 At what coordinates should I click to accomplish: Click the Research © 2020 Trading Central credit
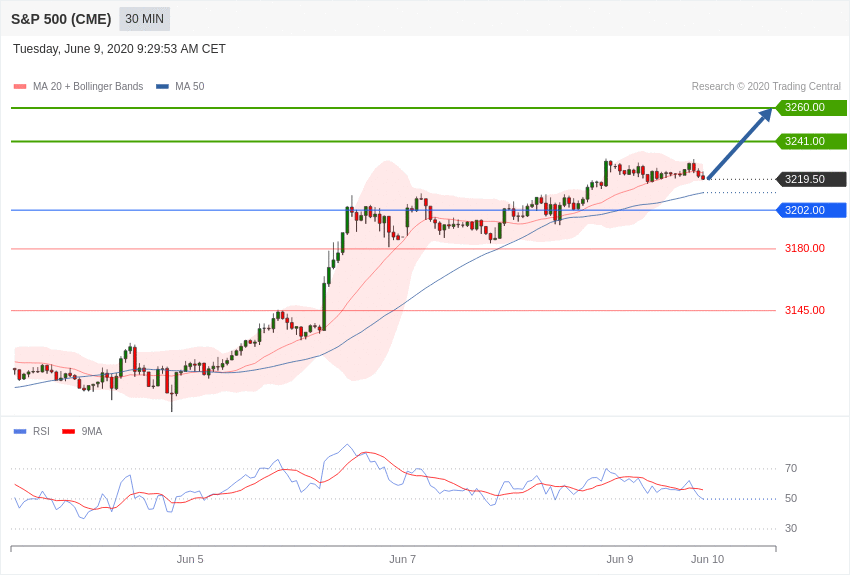pyautogui.click(x=766, y=87)
